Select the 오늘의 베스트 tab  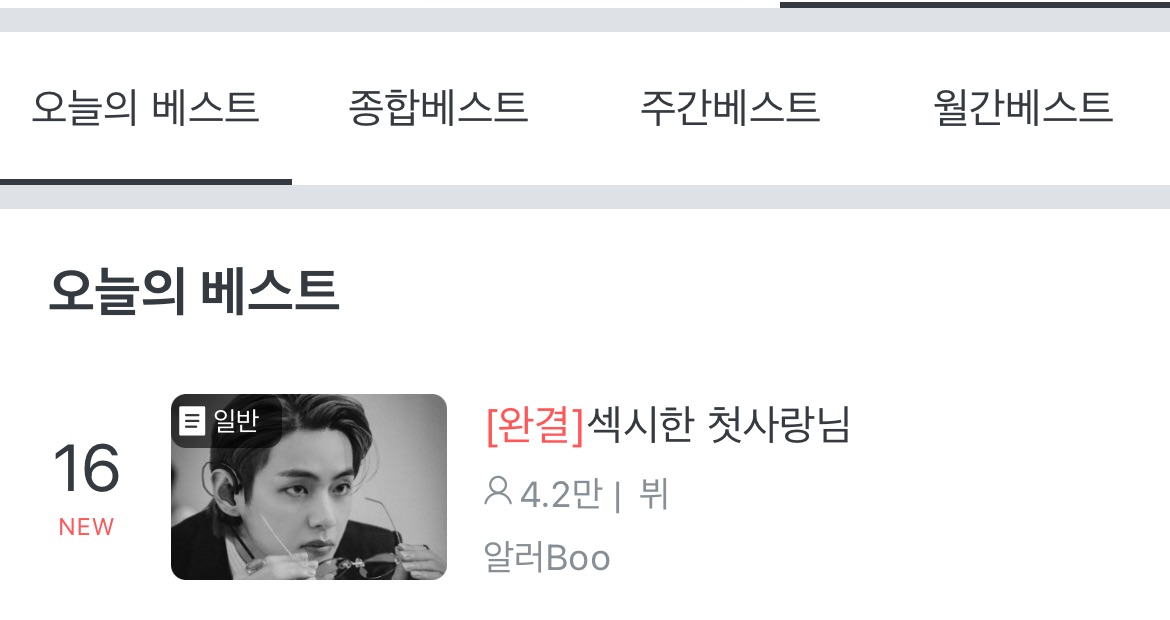146,107
